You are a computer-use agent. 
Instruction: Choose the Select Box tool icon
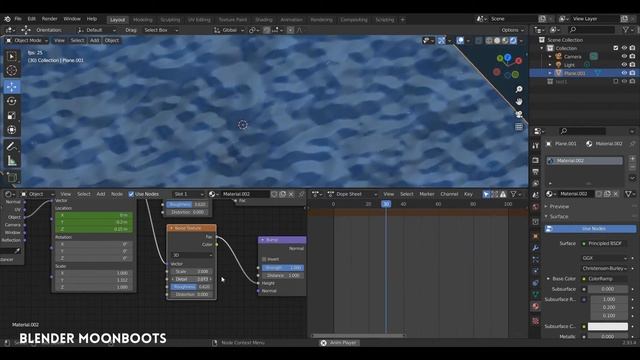[11, 56]
